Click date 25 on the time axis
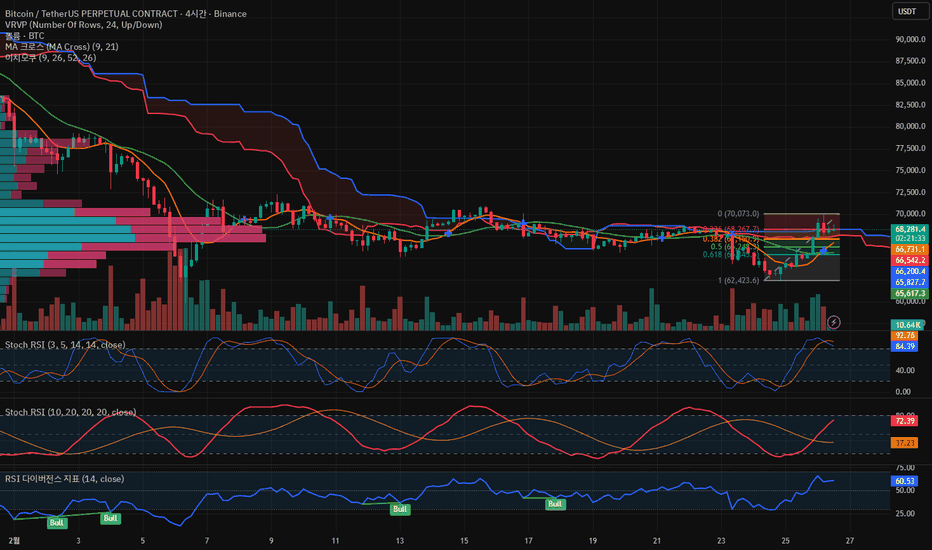 (x=785, y=540)
